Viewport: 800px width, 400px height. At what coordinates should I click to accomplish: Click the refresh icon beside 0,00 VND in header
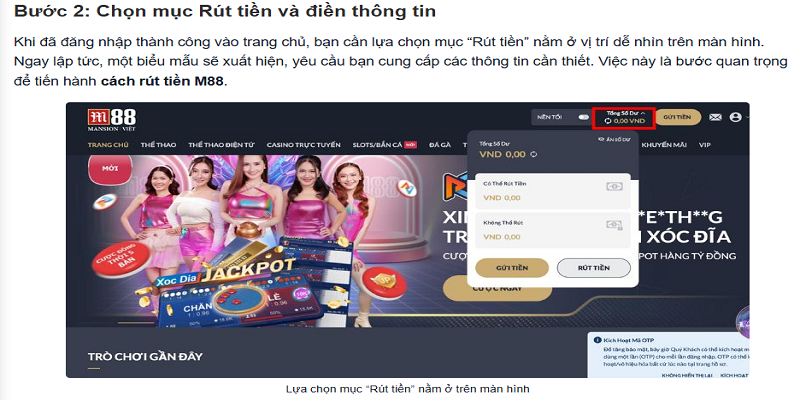tap(608, 121)
